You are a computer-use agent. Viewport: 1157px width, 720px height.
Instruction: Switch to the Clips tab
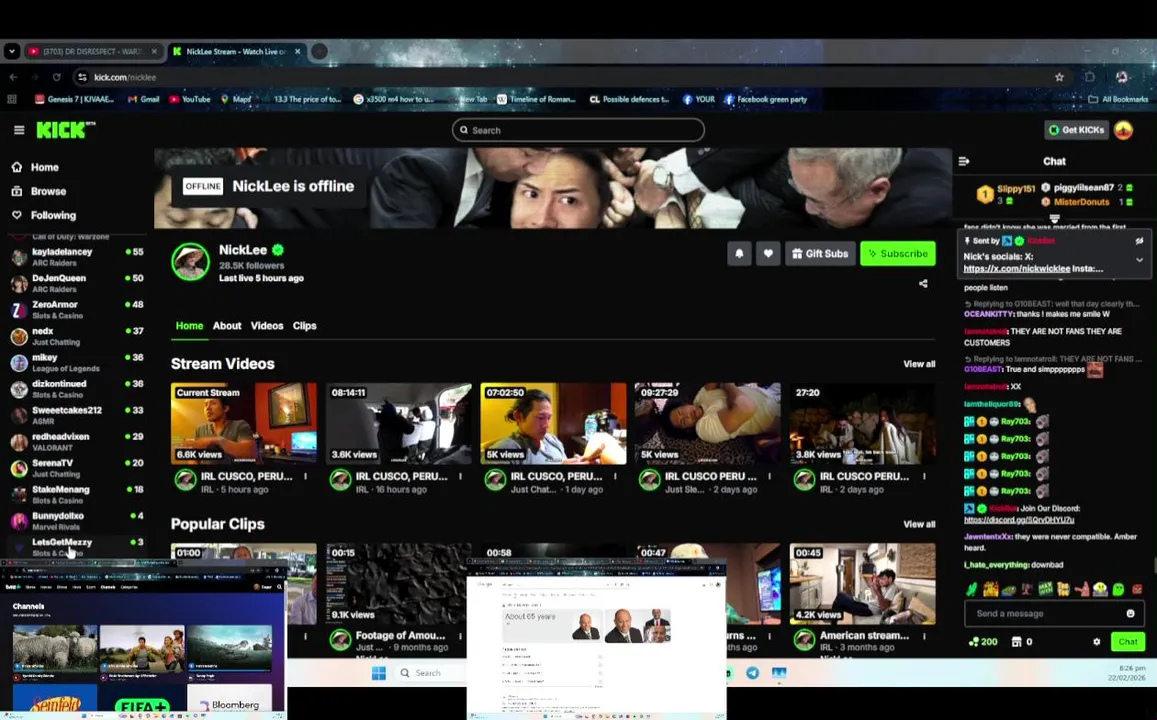pyautogui.click(x=304, y=325)
